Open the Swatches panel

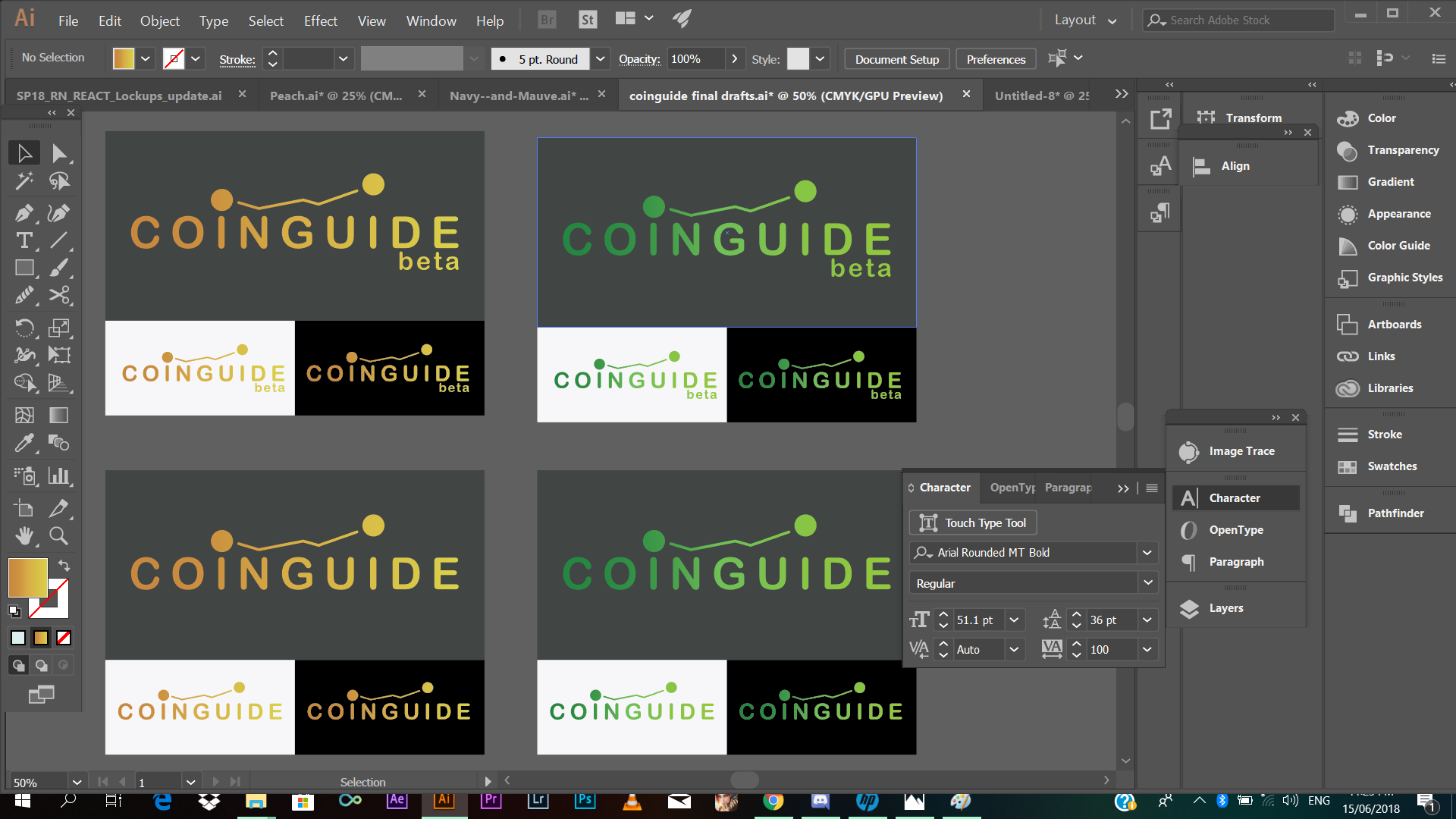click(1392, 466)
